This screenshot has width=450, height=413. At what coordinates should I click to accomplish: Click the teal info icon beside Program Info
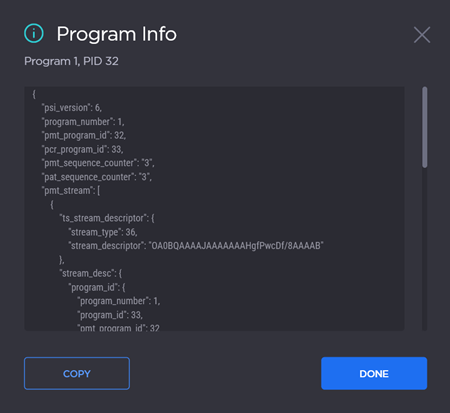pos(34,33)
